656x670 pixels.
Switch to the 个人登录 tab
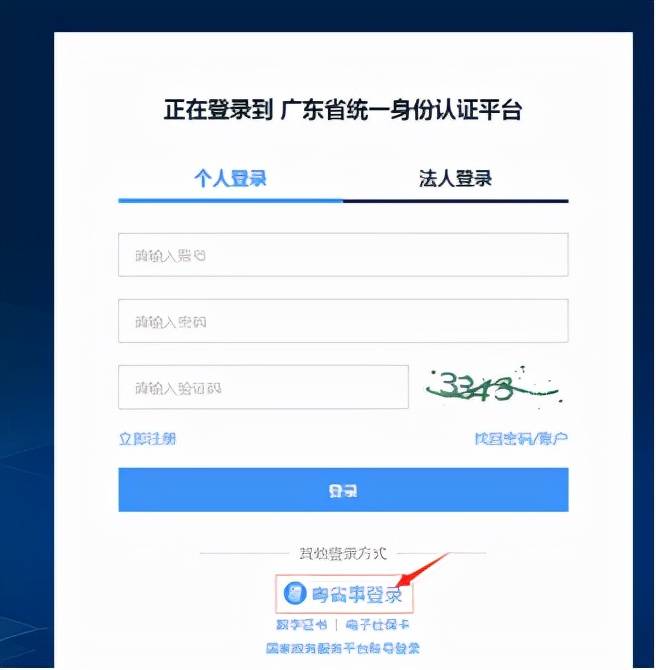click(230, 178)
